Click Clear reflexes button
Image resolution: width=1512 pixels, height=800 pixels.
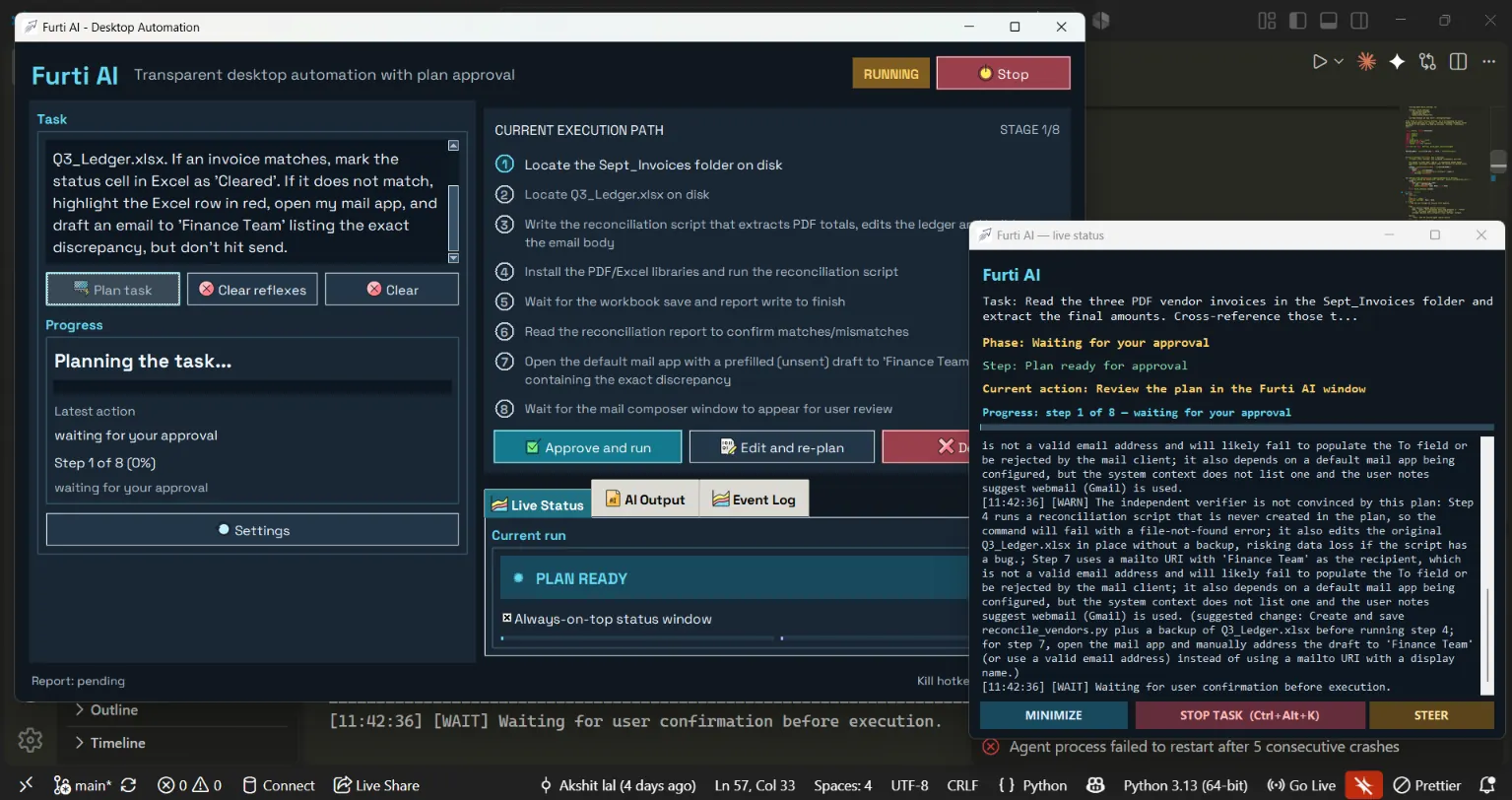pos(252,290)
